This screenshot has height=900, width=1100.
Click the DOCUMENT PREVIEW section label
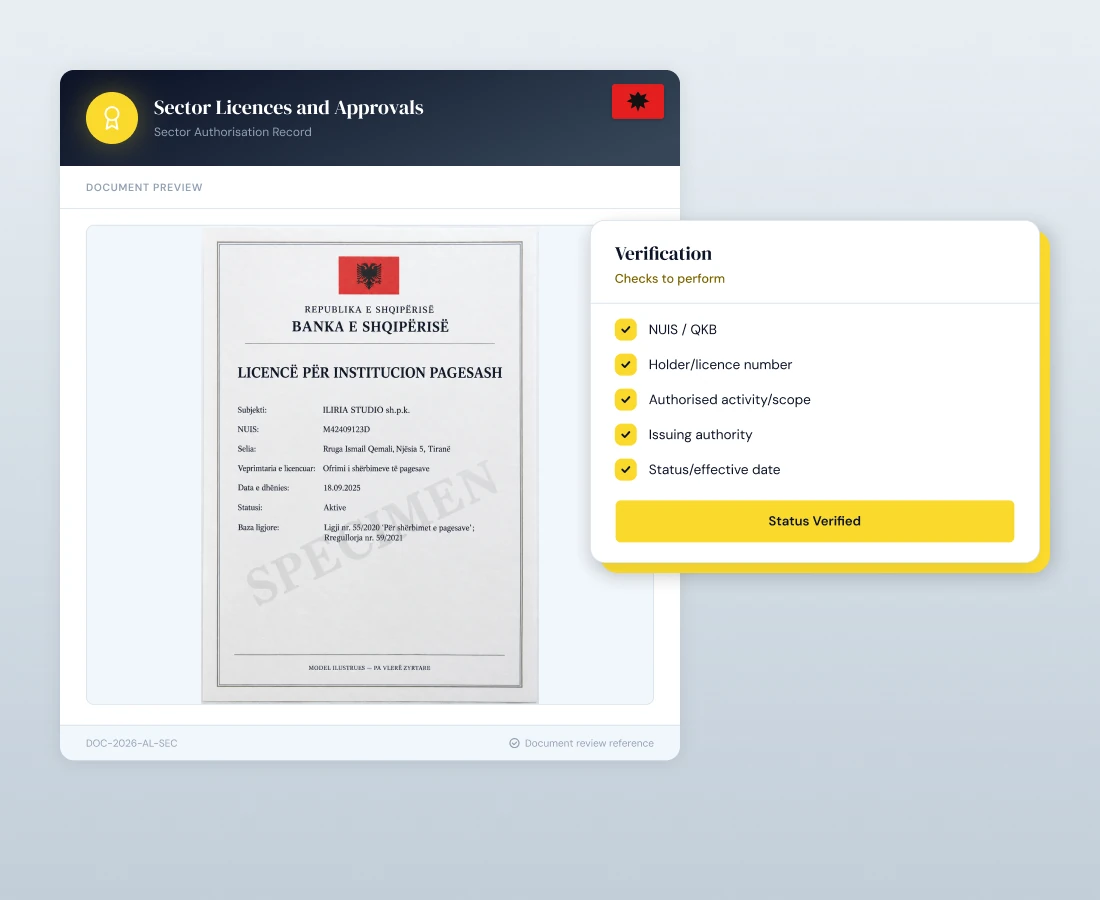click(144, 187)
